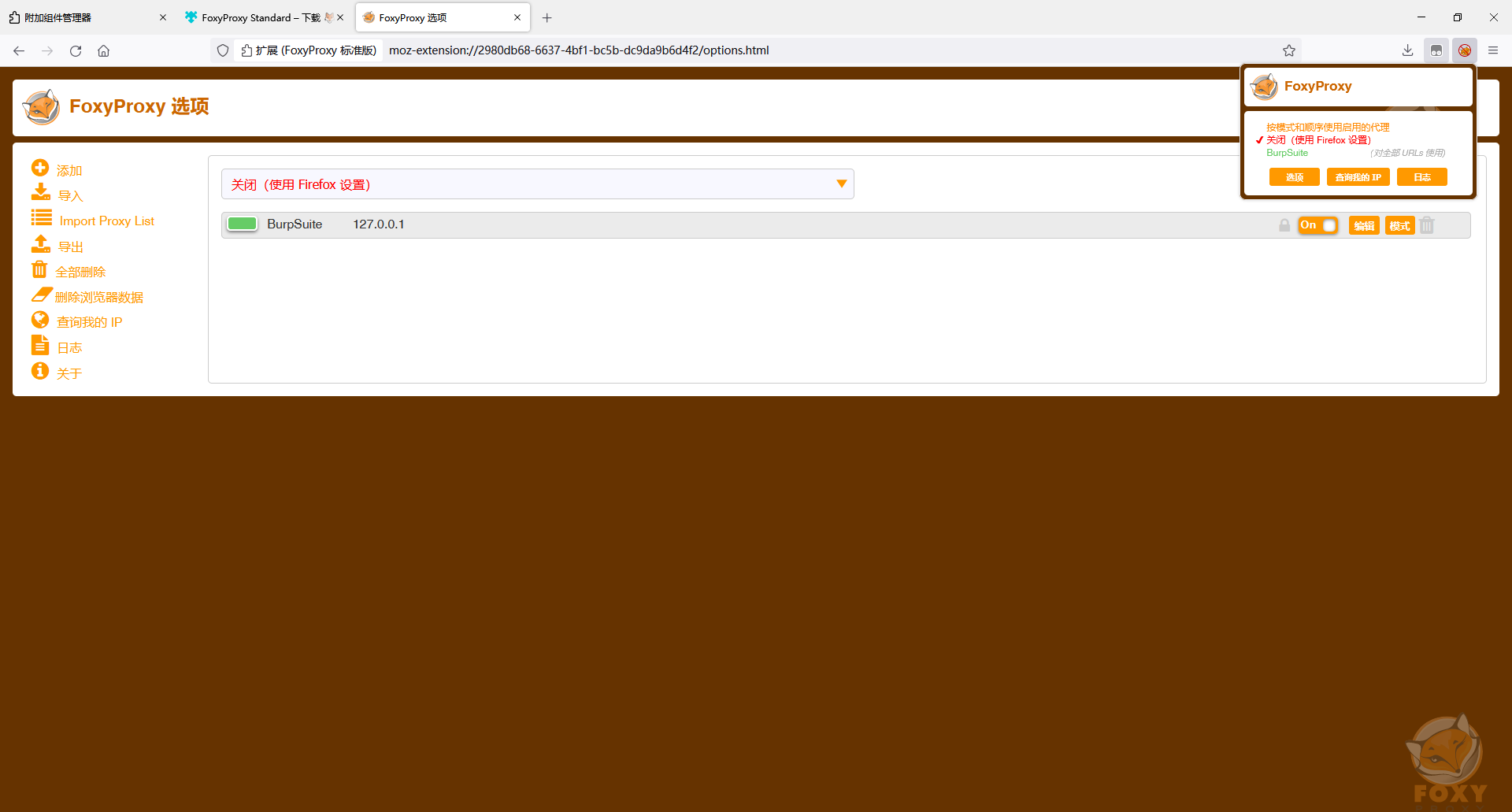Go back to the previous page
Screen dimensions: 1512x812
19,50
